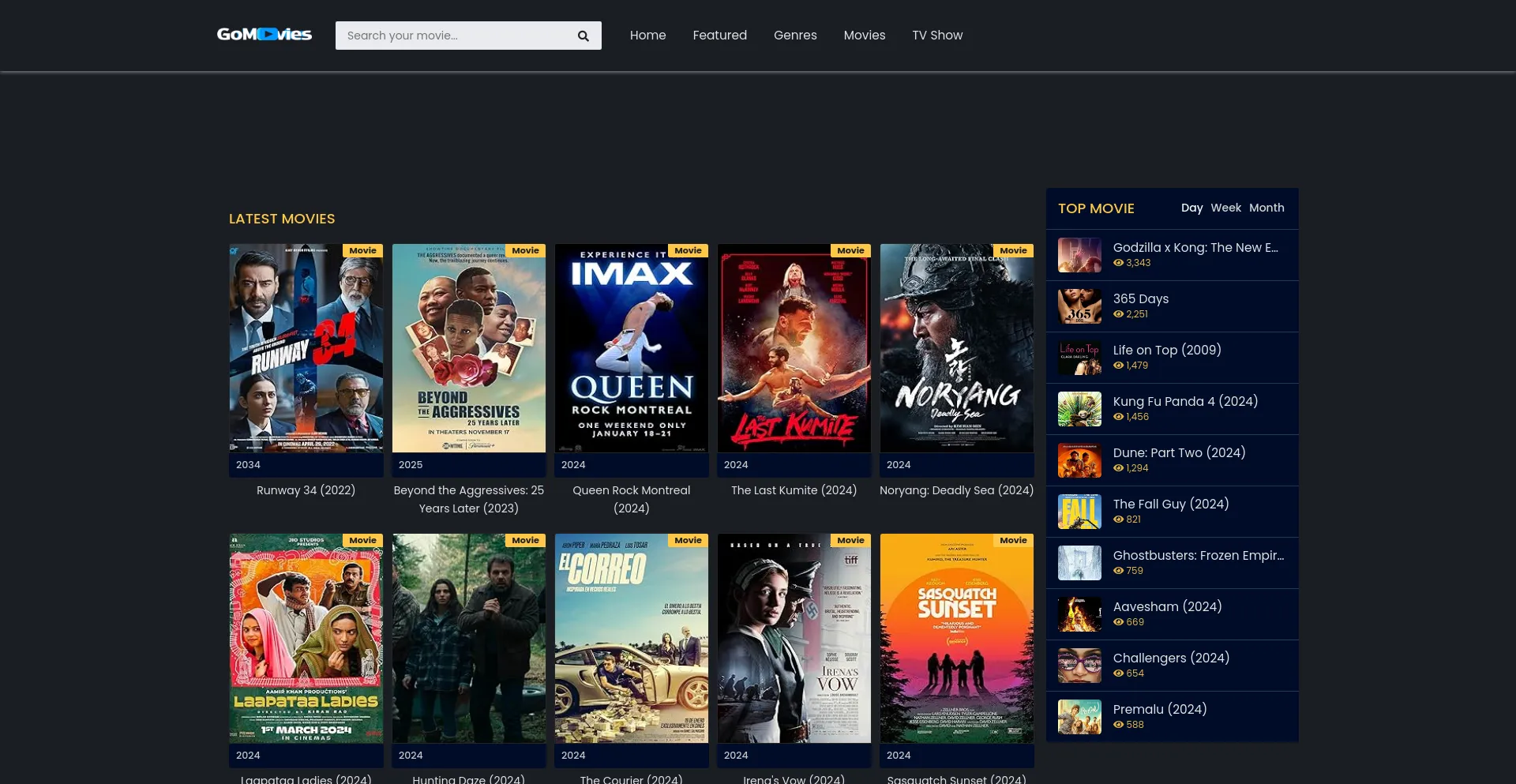The height and width of the screenshot is (784, 1516).
Task: Click the 'TOP MOVIE' heading
Action: pos(1096,208)
